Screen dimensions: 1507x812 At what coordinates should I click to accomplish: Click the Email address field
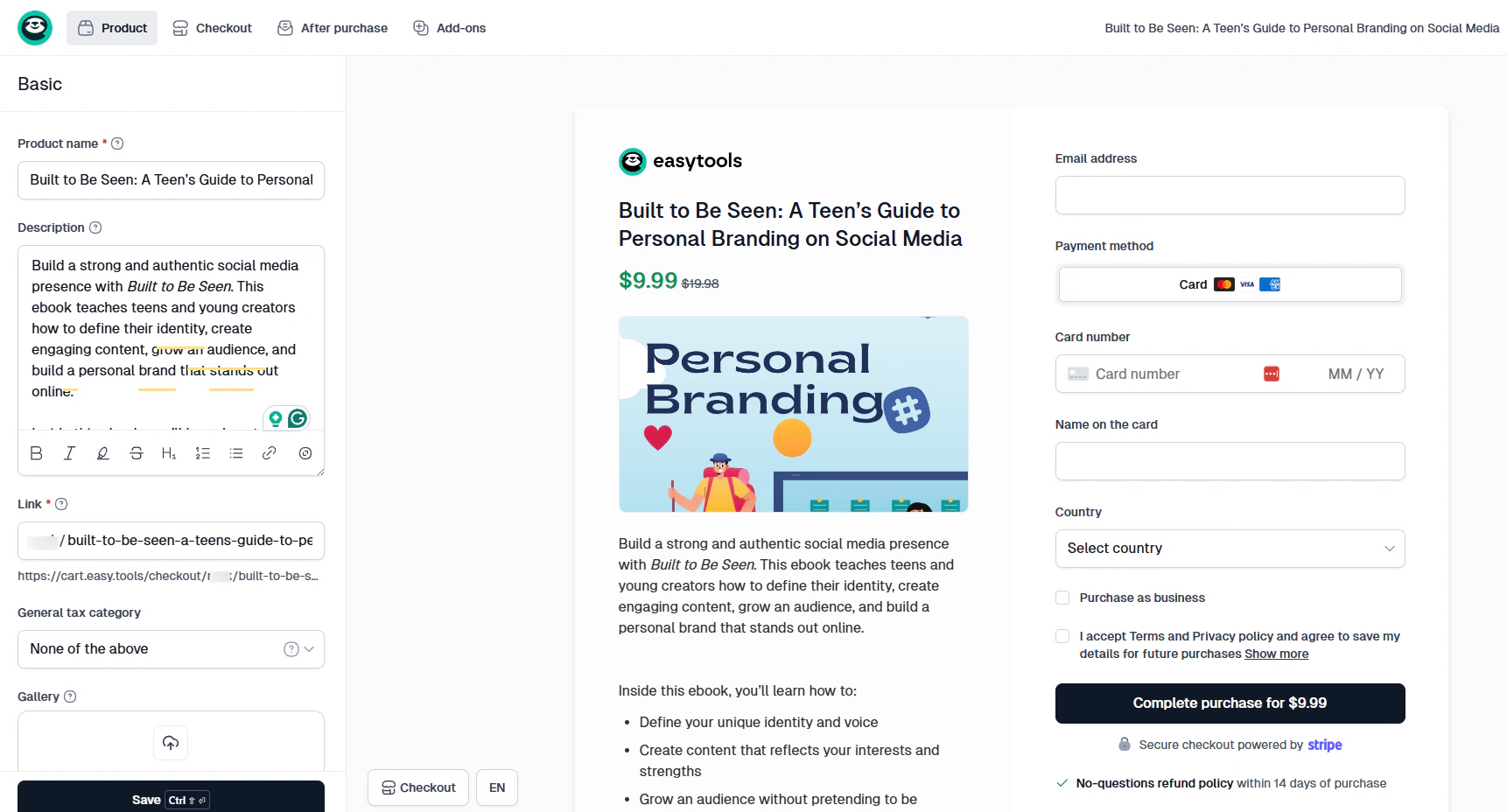[1230, 195]
